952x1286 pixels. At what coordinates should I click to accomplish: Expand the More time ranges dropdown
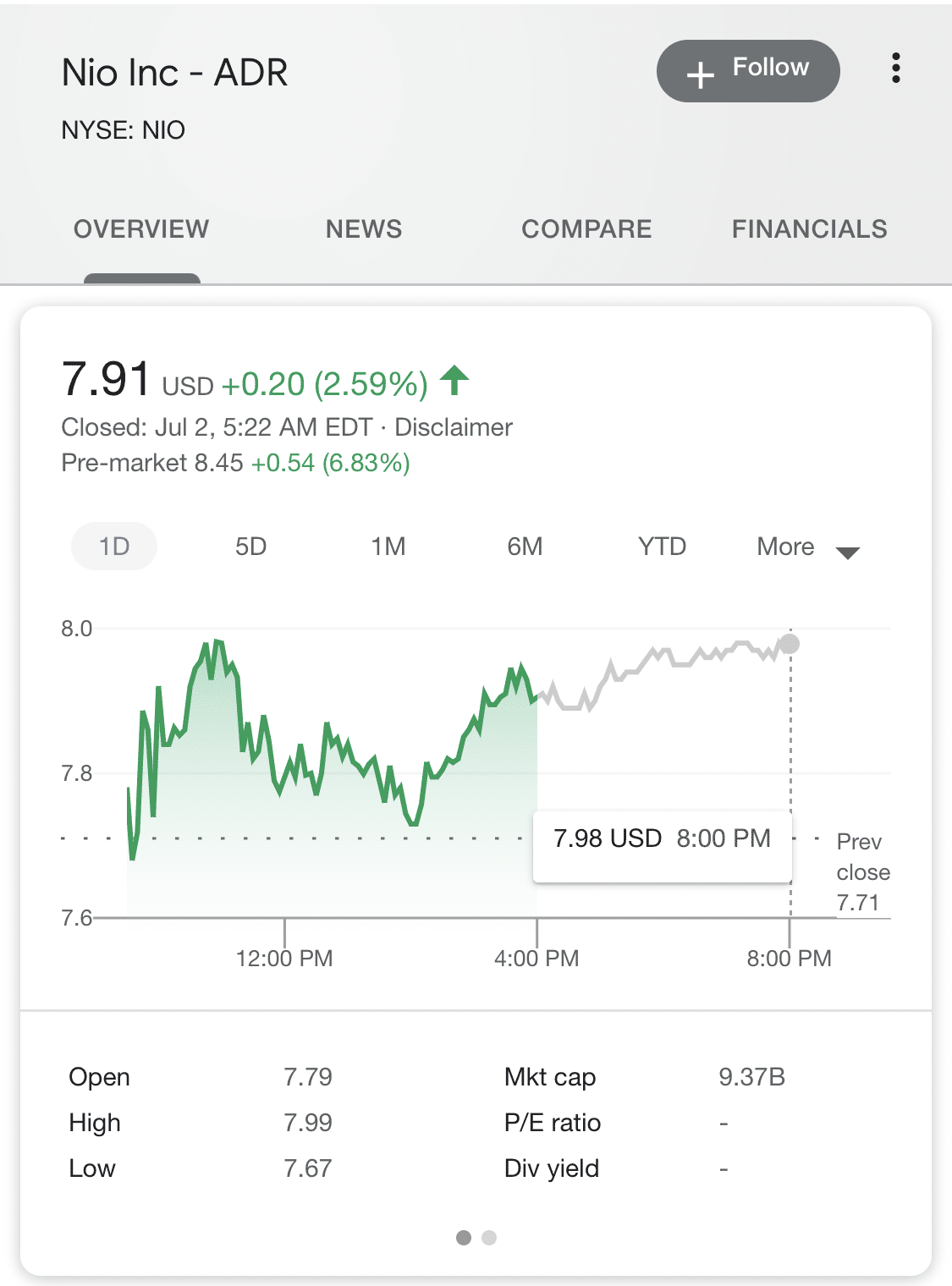(786, 547)
